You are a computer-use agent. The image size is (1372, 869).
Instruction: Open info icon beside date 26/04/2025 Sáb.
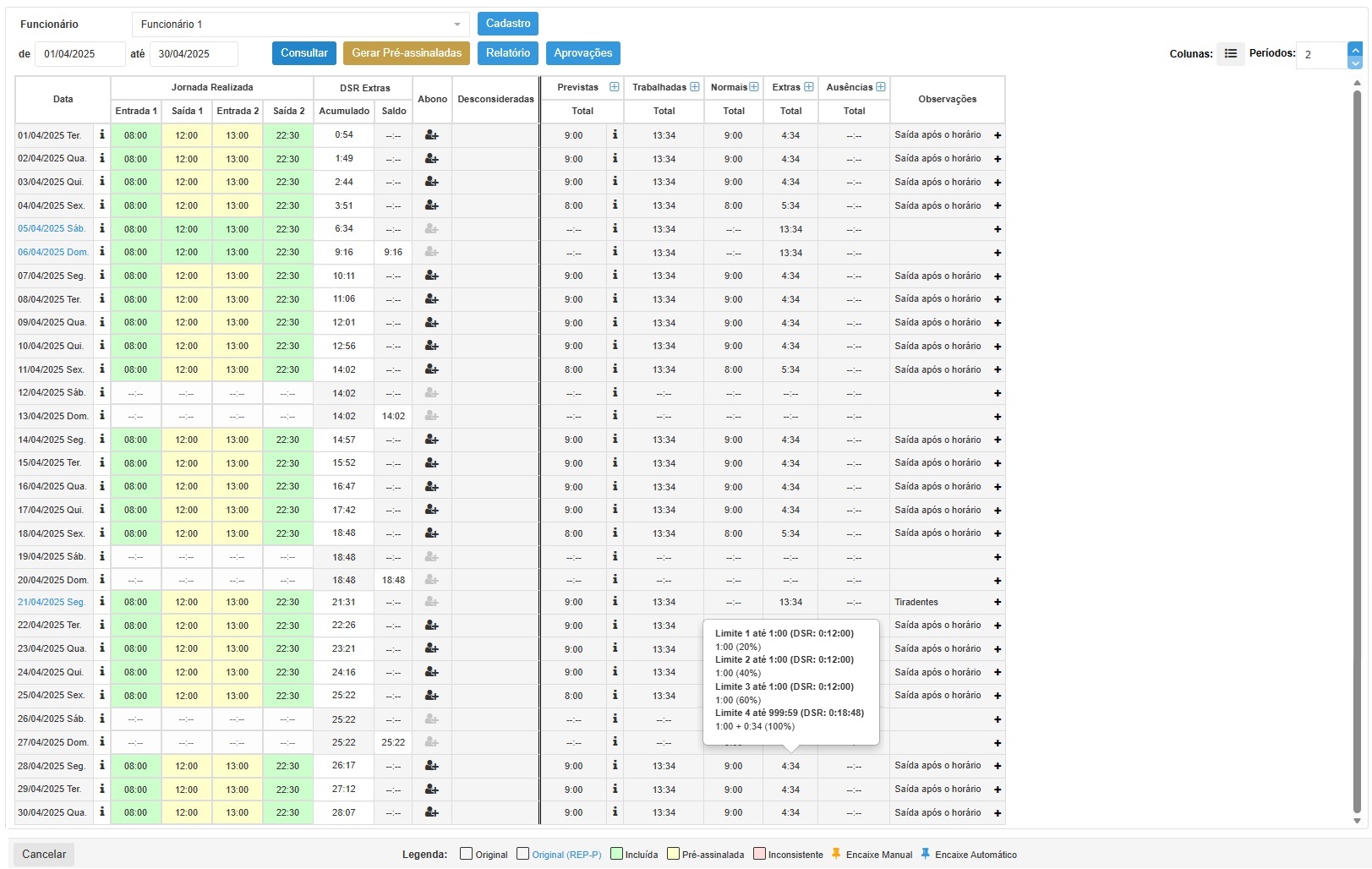coord(102,718)
